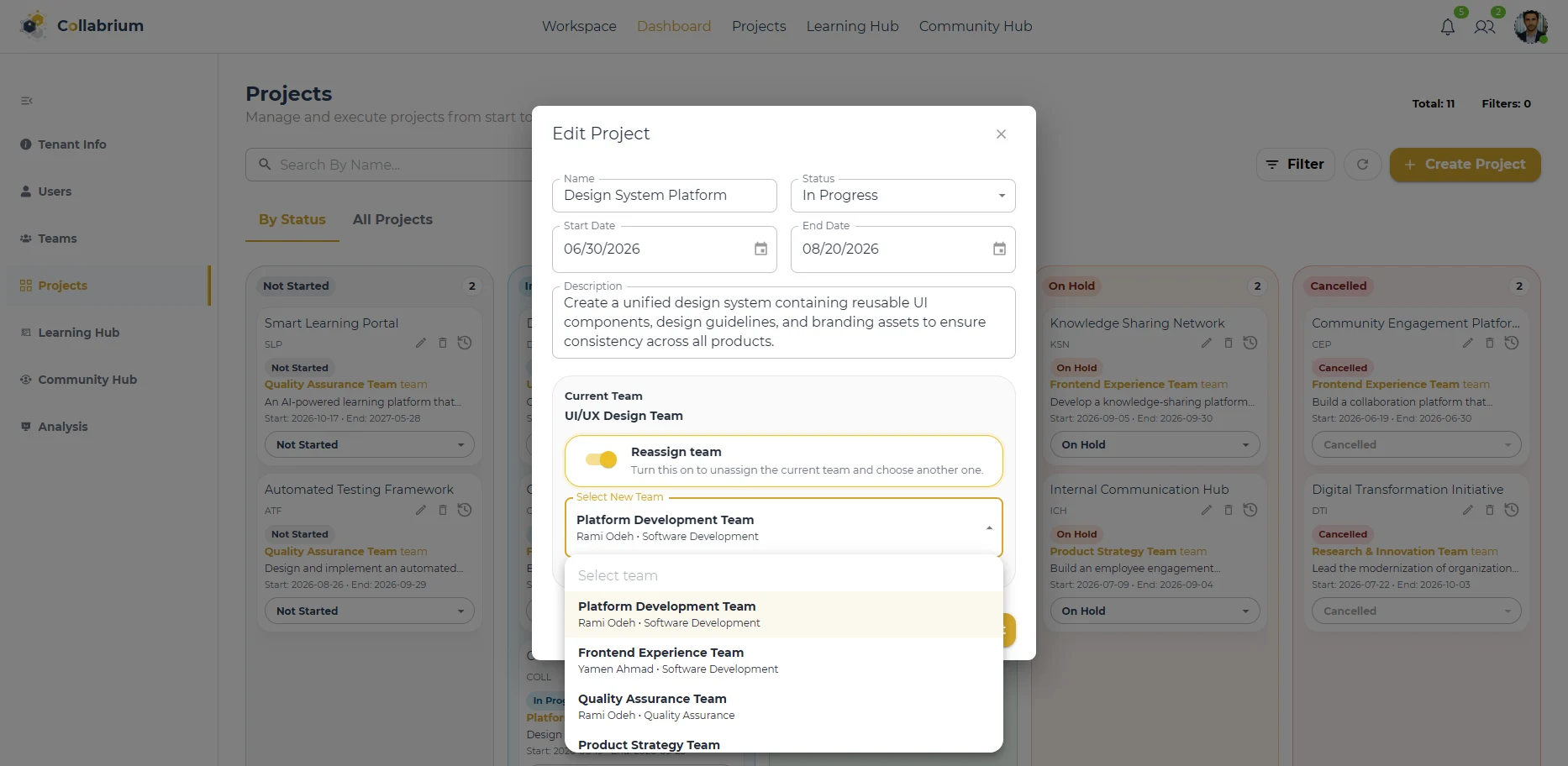1568x766 pixels.
Task: Switch to the By Status tab
Action: (292, 219)
